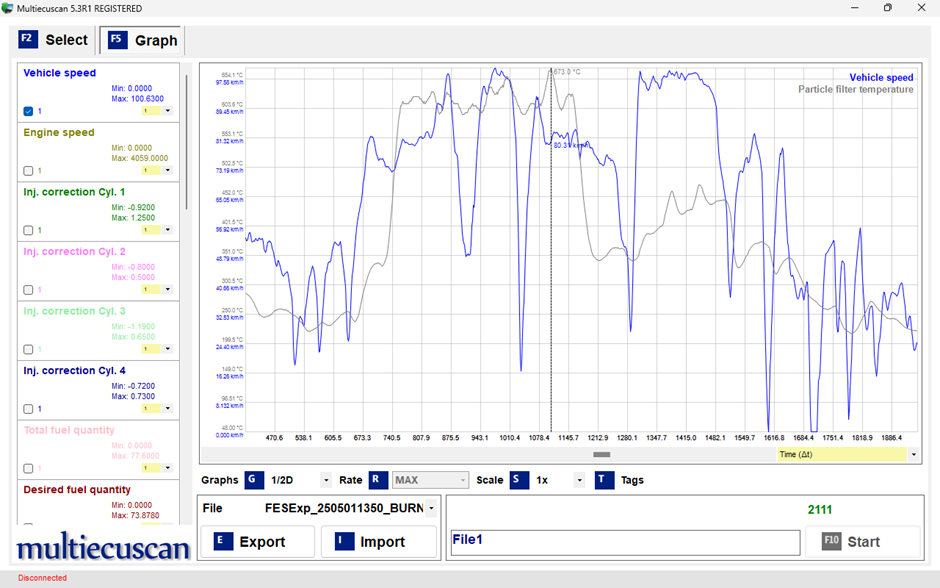
Task: Click the S key icon beside Scale
Action: [519, 480]
